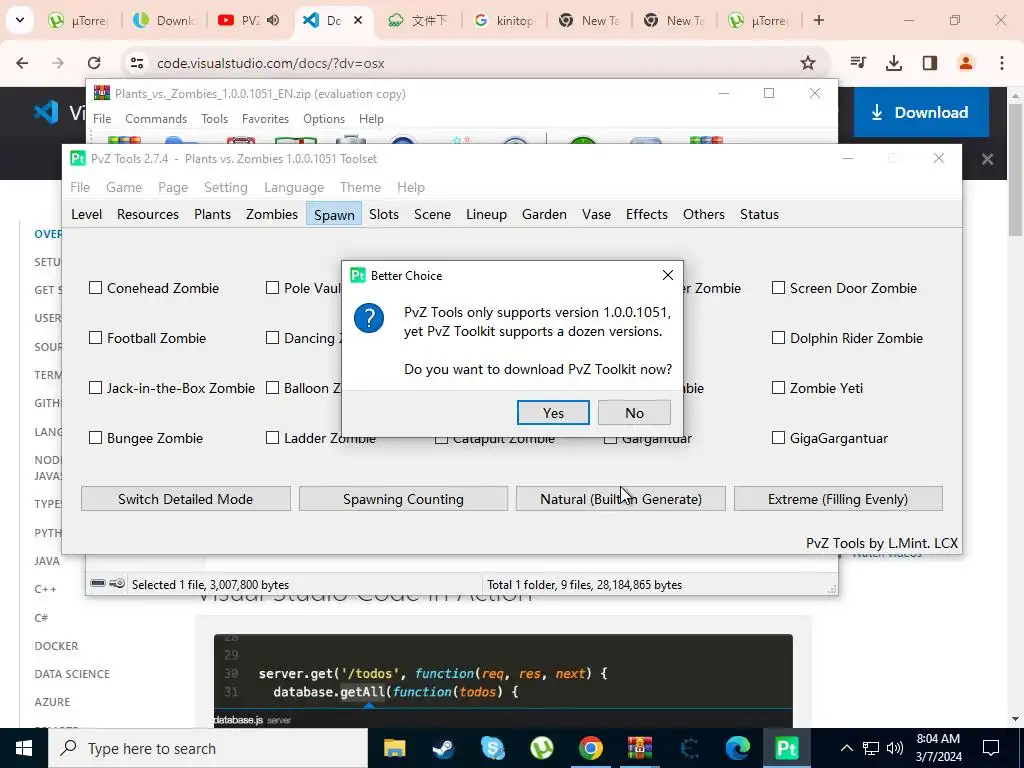The height and width of the screenshot is (768, 1024).
Task: Toggle Bungee Zombie checkbox
Action: point(95,438)
